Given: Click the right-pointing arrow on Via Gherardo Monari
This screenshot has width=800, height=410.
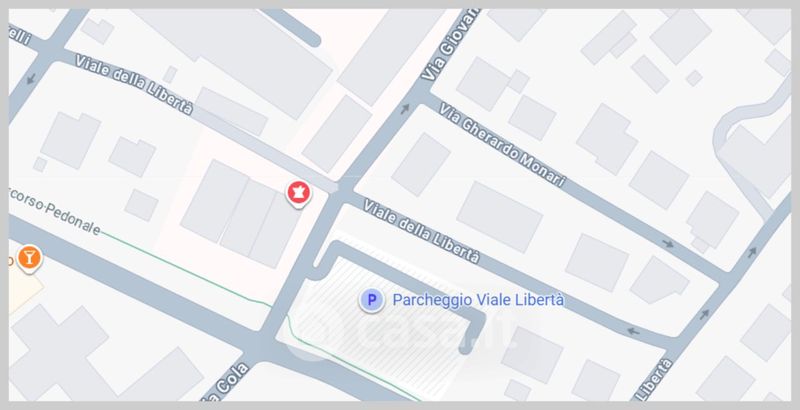Looking at the screenshot, I should (x=668, y=244).
